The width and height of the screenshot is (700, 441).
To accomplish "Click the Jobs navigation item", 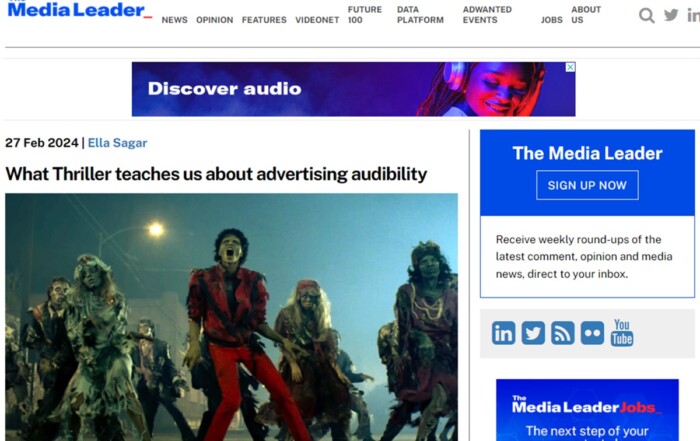I will click(x=551, y=20).
